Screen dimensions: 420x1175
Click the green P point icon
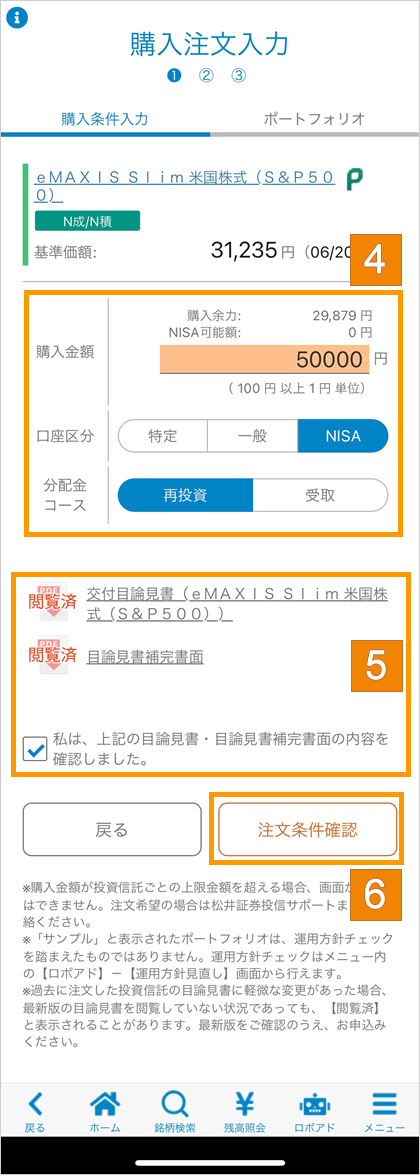pos(354,180)
